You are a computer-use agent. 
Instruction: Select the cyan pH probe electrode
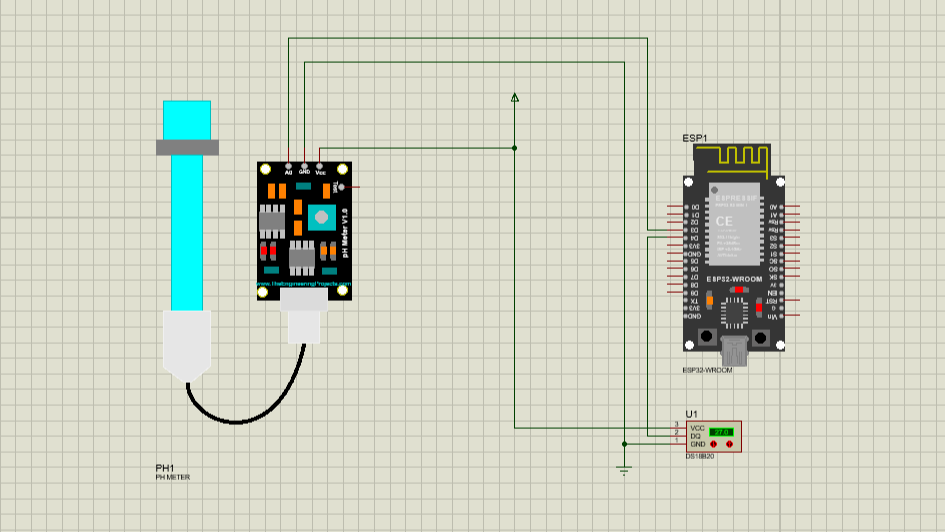point(187,205)
